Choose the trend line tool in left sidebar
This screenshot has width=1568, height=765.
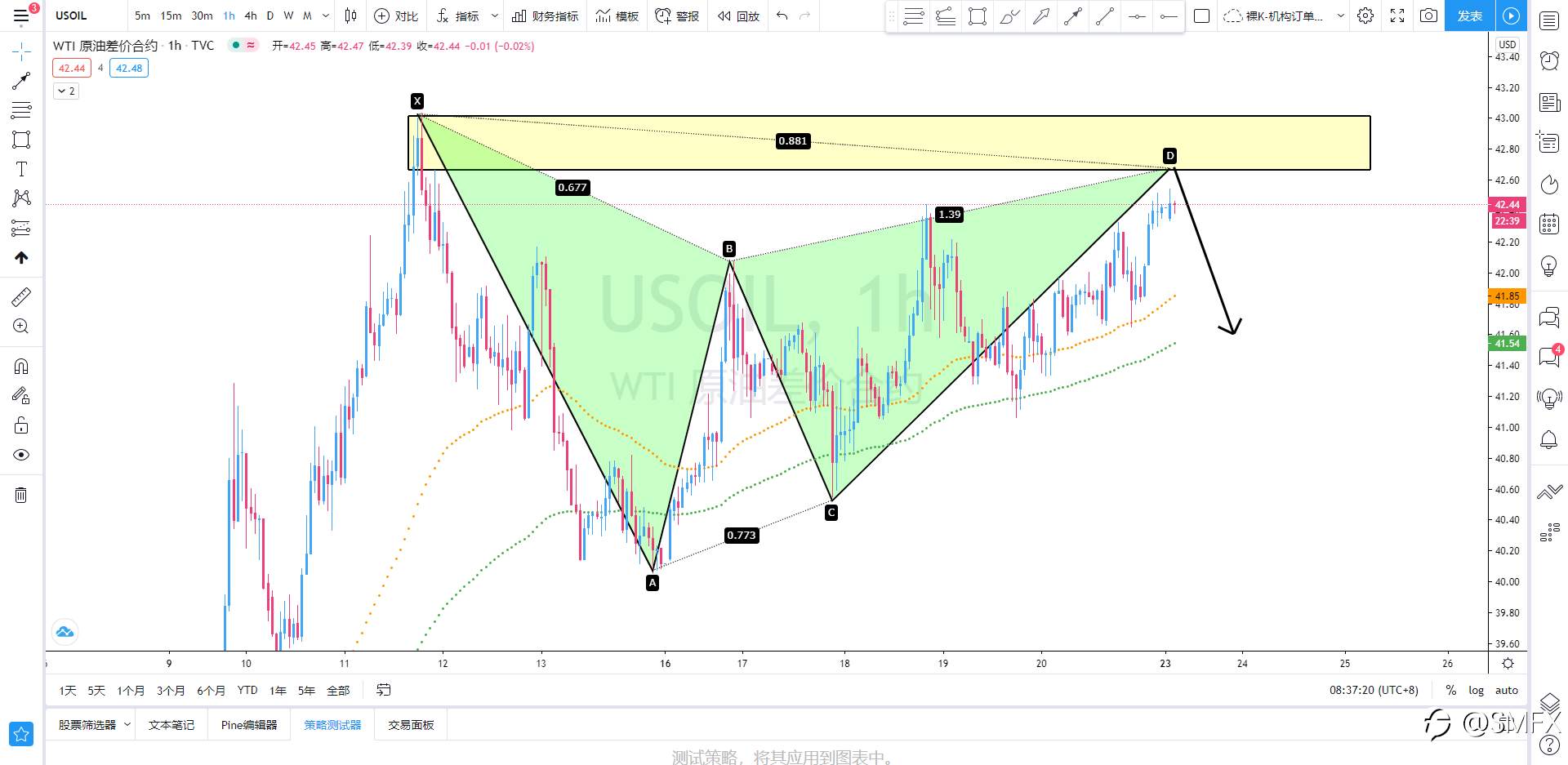pos(21,81)
